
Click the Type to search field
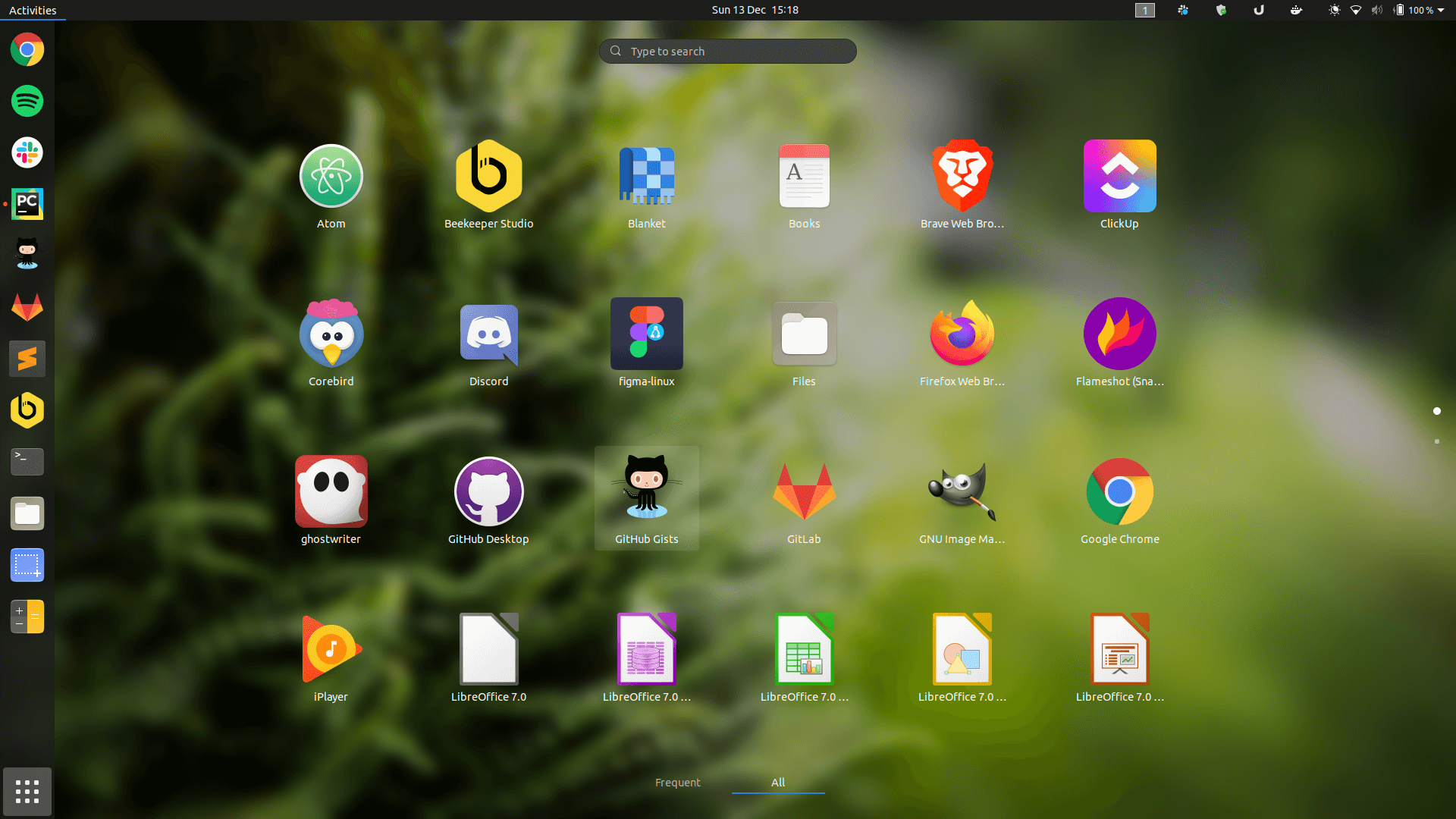pyautogui.click(x=728, y=52)
